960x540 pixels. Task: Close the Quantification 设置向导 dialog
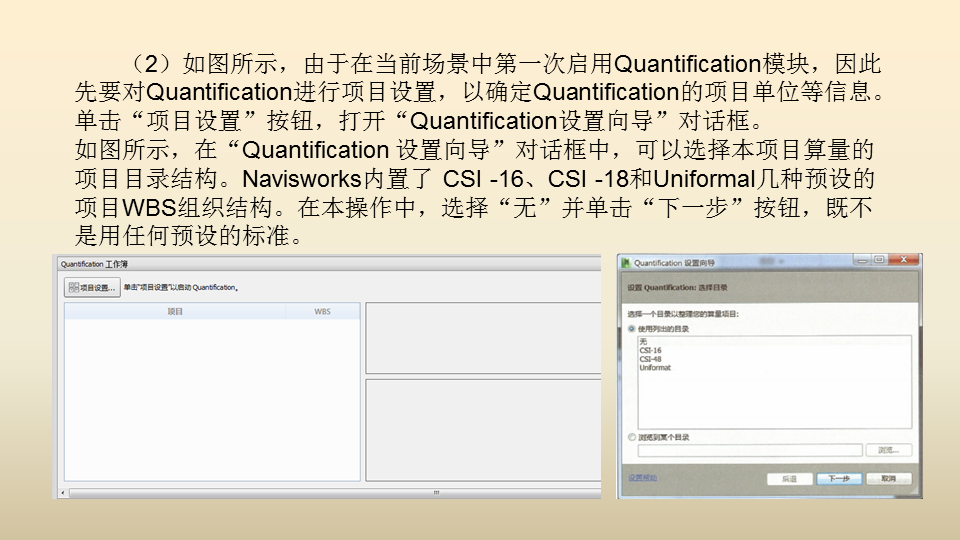pyautogui.click(x=903, y=260)
